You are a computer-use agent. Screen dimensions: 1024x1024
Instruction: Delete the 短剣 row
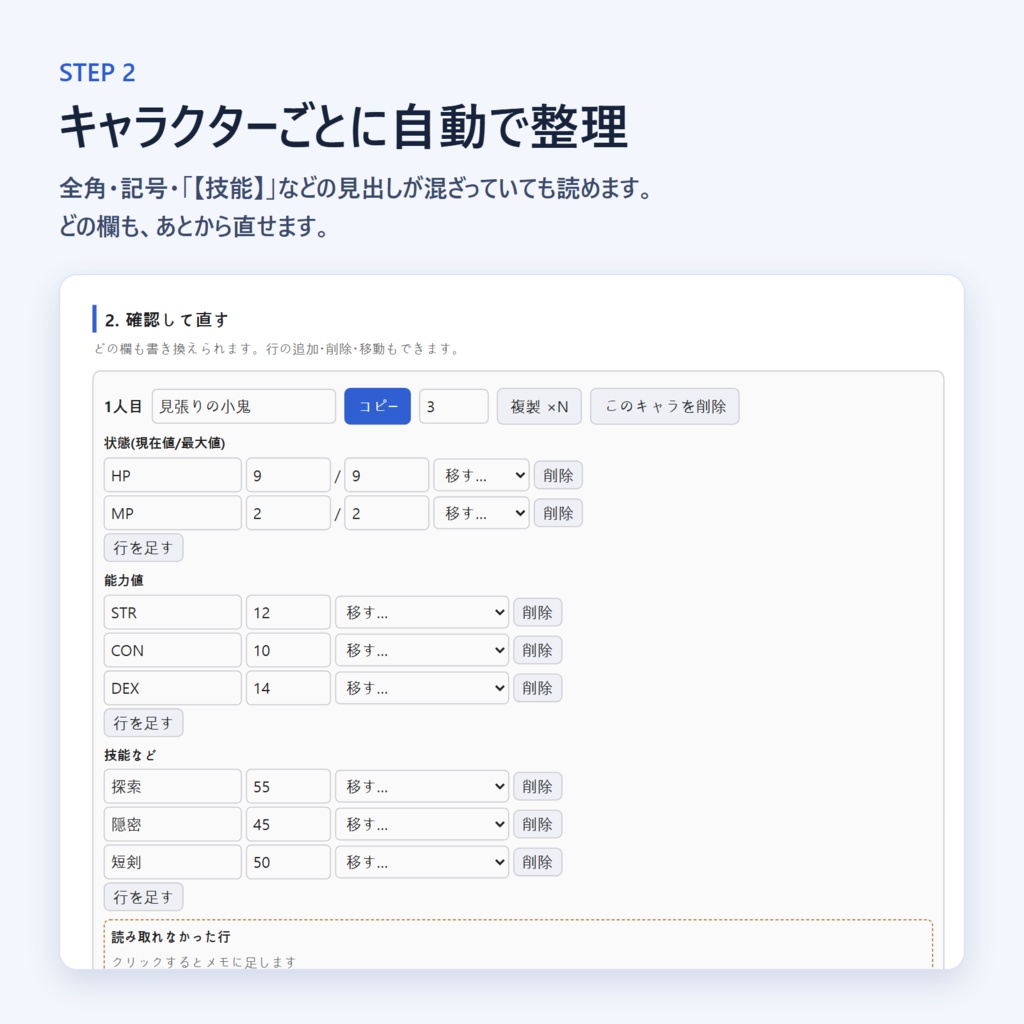tap(537, 863)
